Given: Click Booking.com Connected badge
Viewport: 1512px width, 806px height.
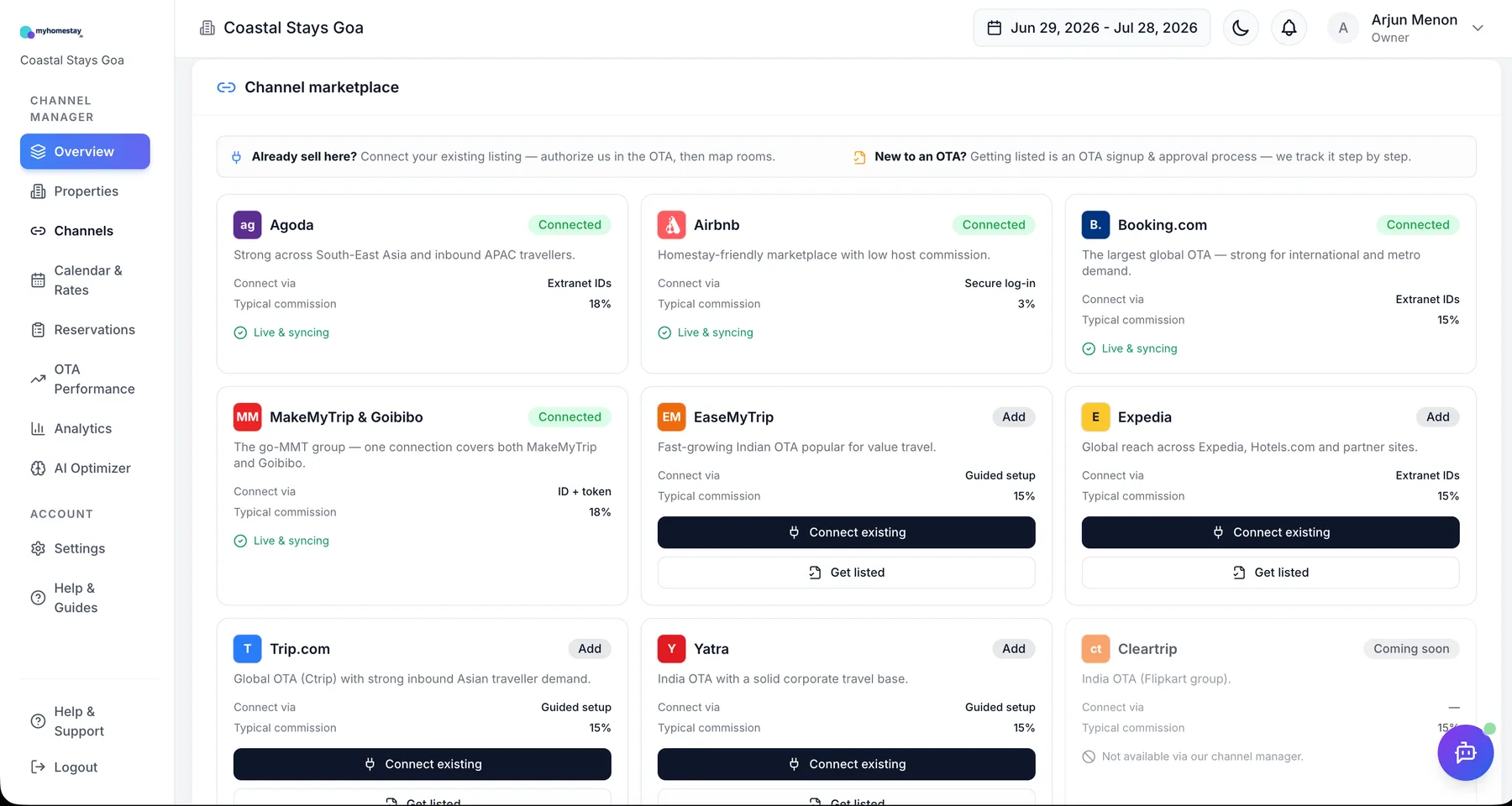Looking at the screenshot, I should click(x=1418, y=225).
